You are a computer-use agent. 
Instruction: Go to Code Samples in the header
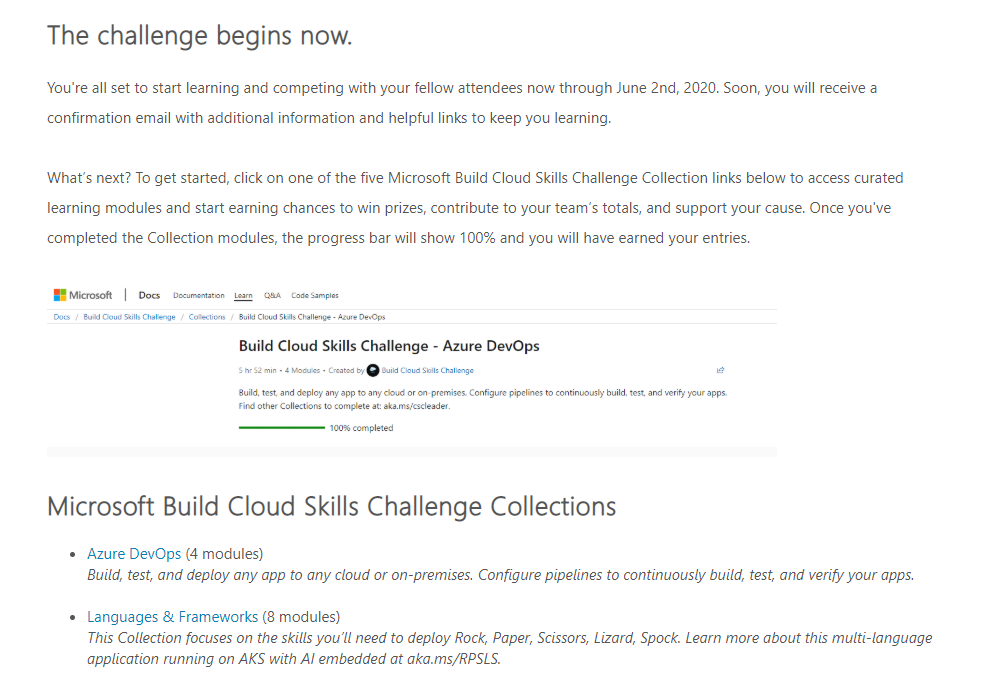click(314, 296)
